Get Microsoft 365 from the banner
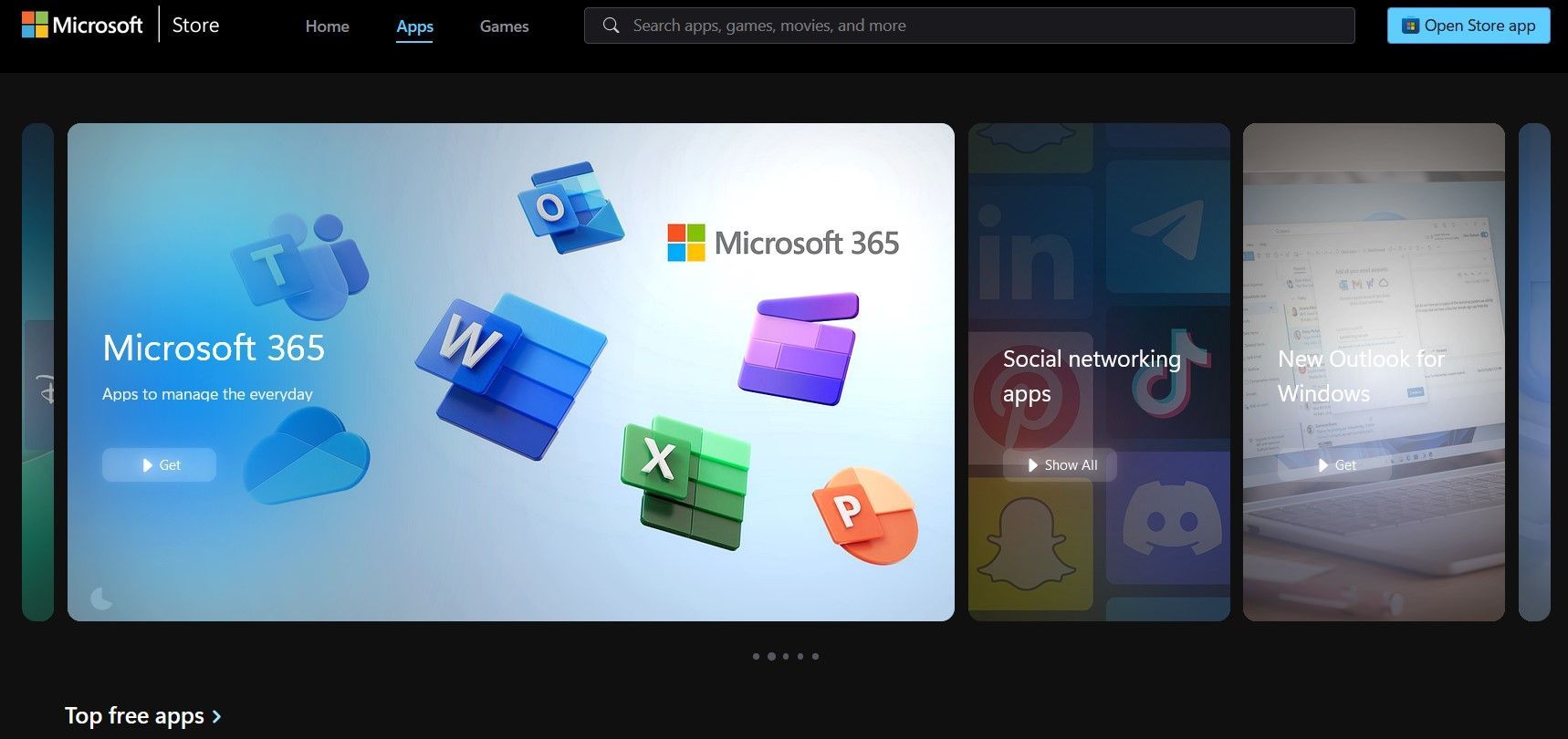The image size is (1568, 739). click(159, 464)
